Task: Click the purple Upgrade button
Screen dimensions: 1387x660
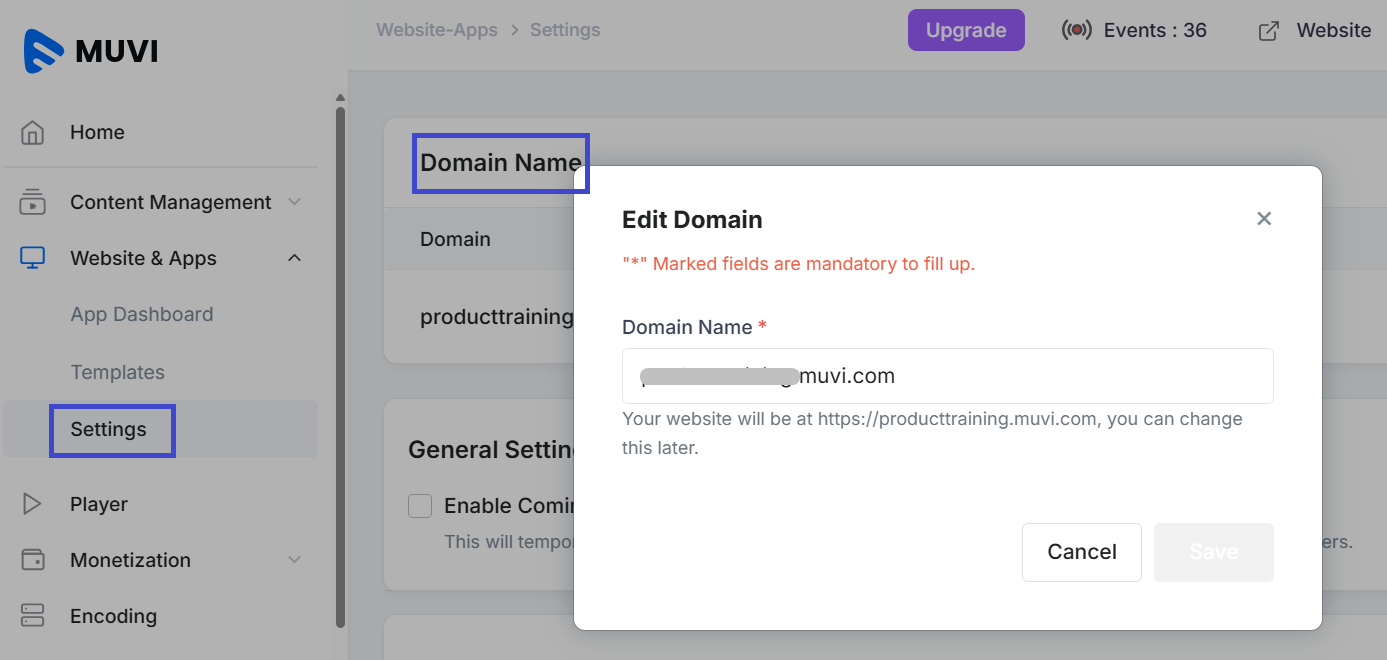Action: point(965,30)
